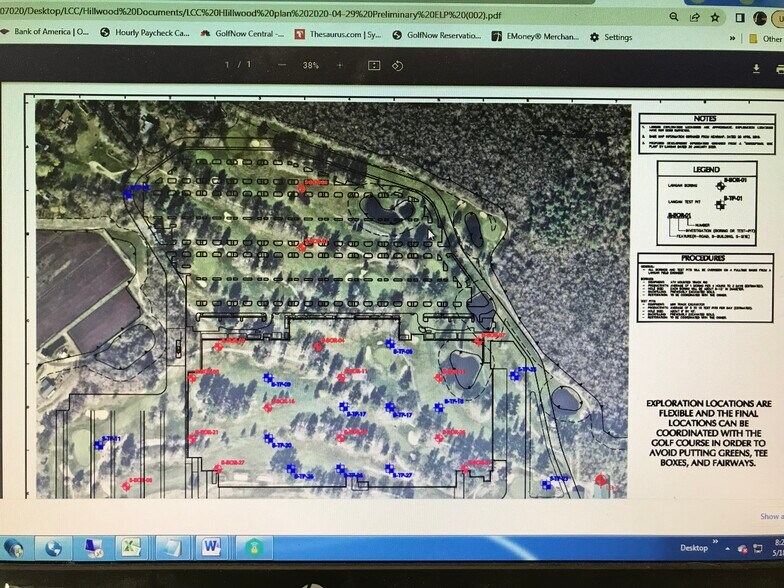
Task: Open the Bank of America bookmark
Action: tap(44, 33)
